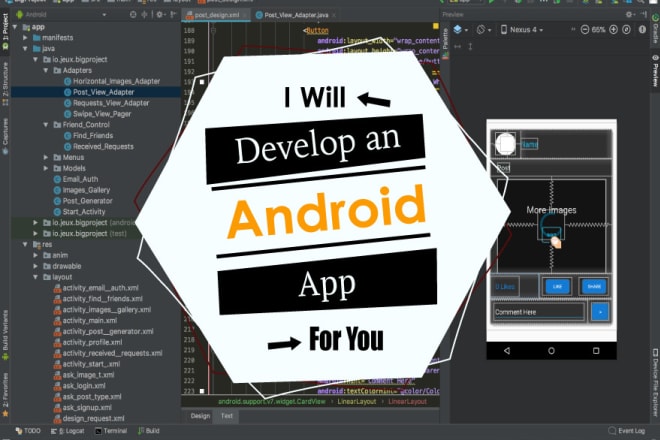Collapse the Adapters package
Screen dimensions: 660x440
pyautogui.click(x=46, y=71)
